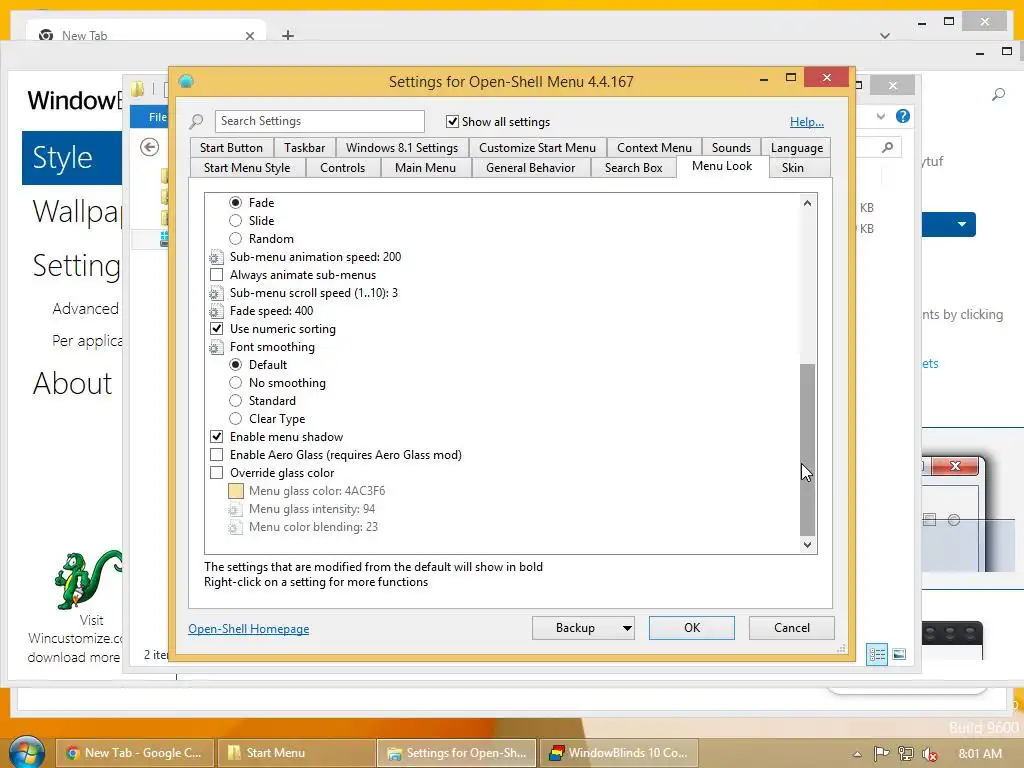Open the Open-Shell Homepage link
Viewport: 1024px width, 768px height.
[249, 629]
